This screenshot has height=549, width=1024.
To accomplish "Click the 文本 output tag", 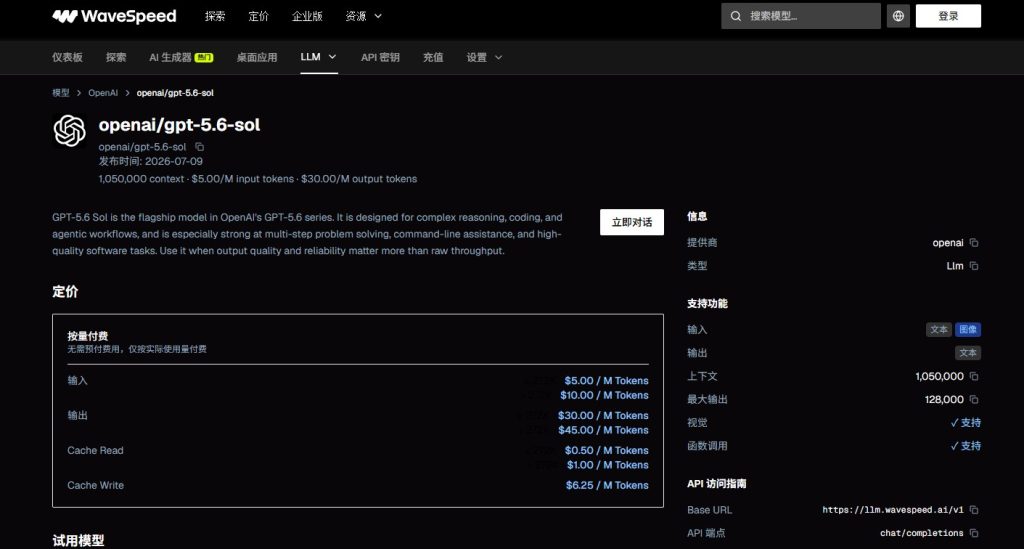I will pyautogui.click(x=968, y=353).
